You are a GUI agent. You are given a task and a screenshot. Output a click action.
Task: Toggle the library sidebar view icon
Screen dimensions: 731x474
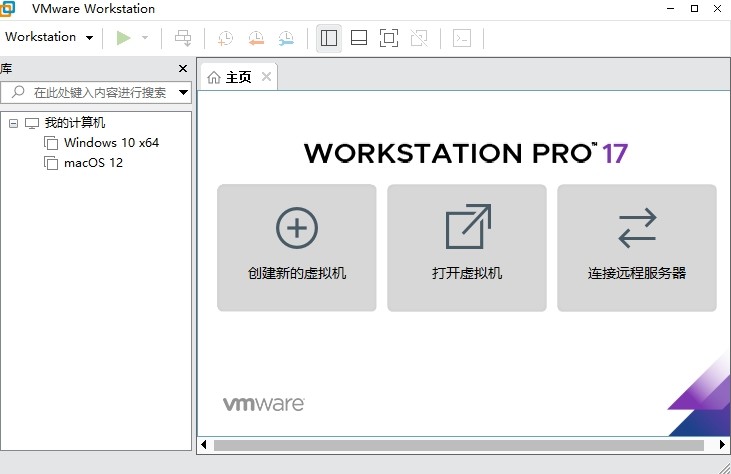(x=329, y=38)
